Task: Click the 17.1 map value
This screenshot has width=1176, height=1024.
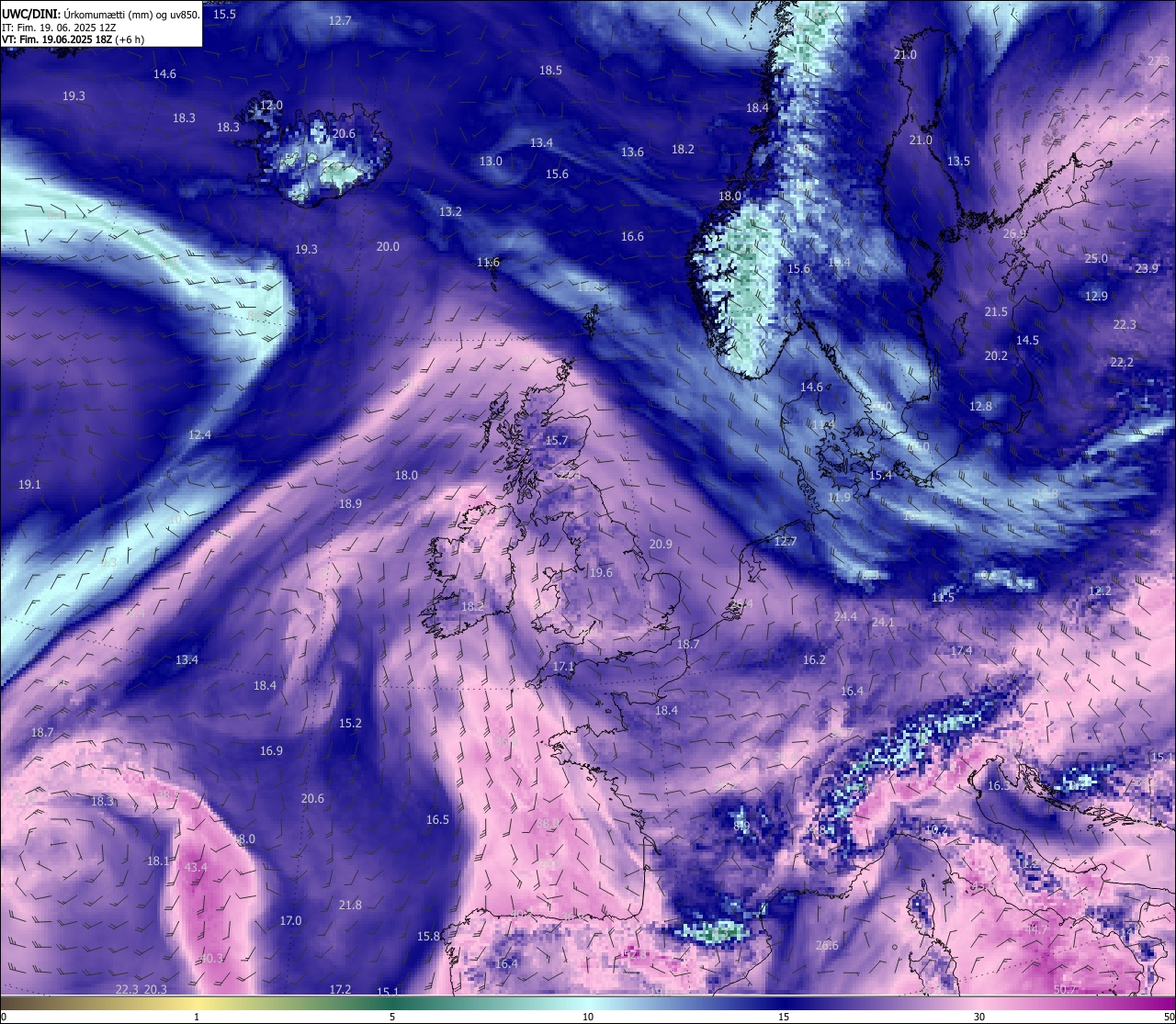Action: 563,666
